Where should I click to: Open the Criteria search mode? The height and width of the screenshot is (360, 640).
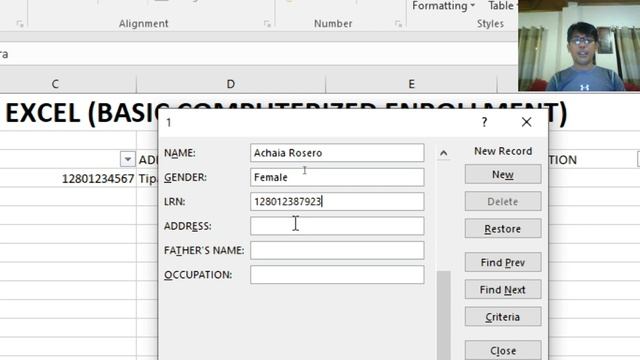point(503,317)
